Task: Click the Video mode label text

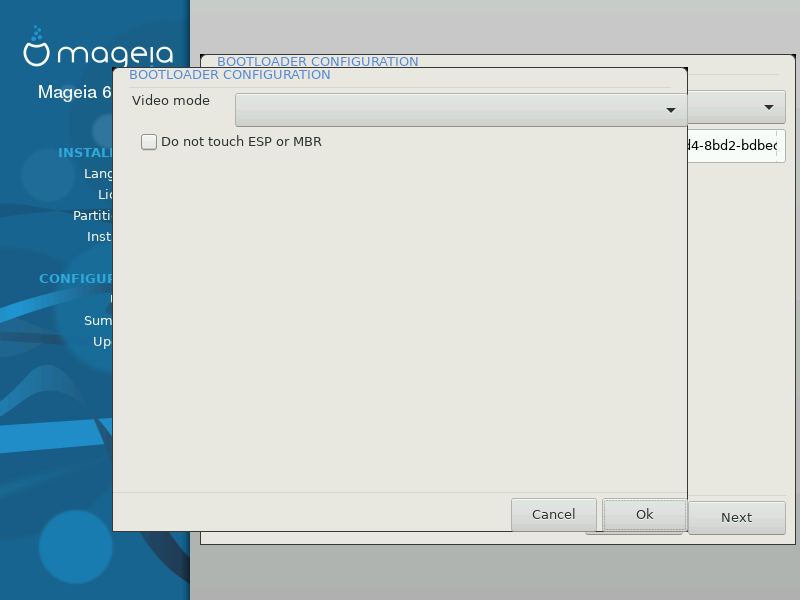Action: click(171, 101)
